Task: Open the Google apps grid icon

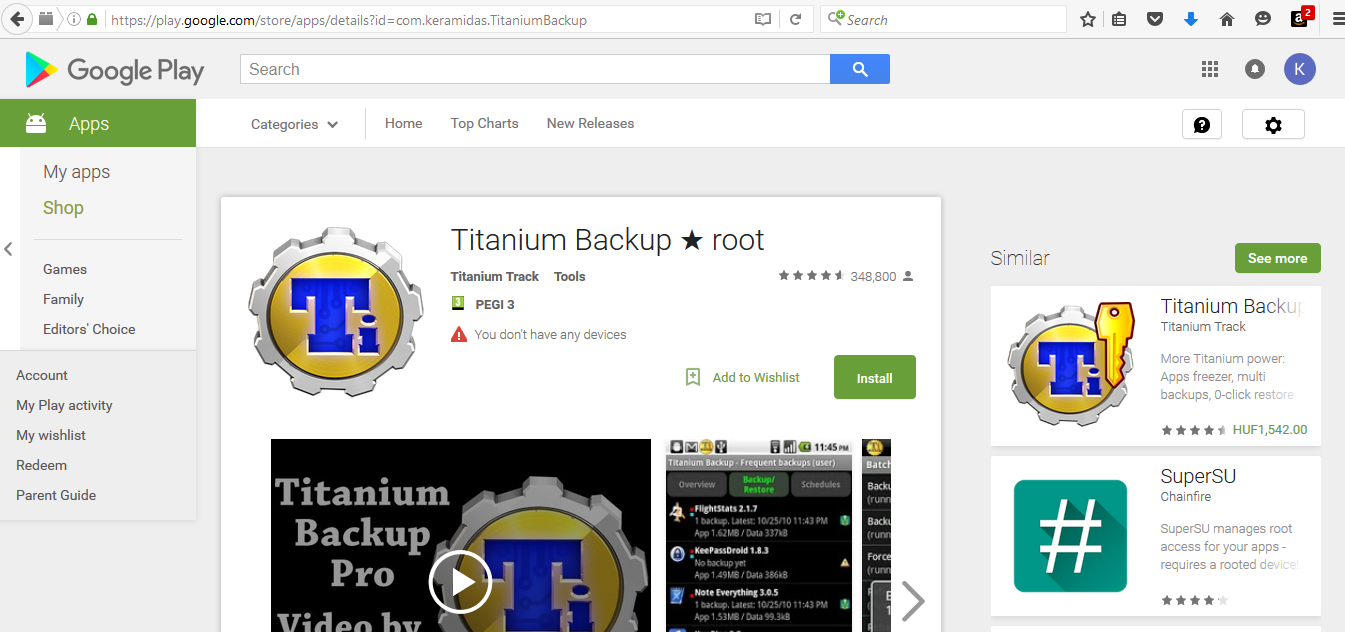Action: tap(1210, 69)
